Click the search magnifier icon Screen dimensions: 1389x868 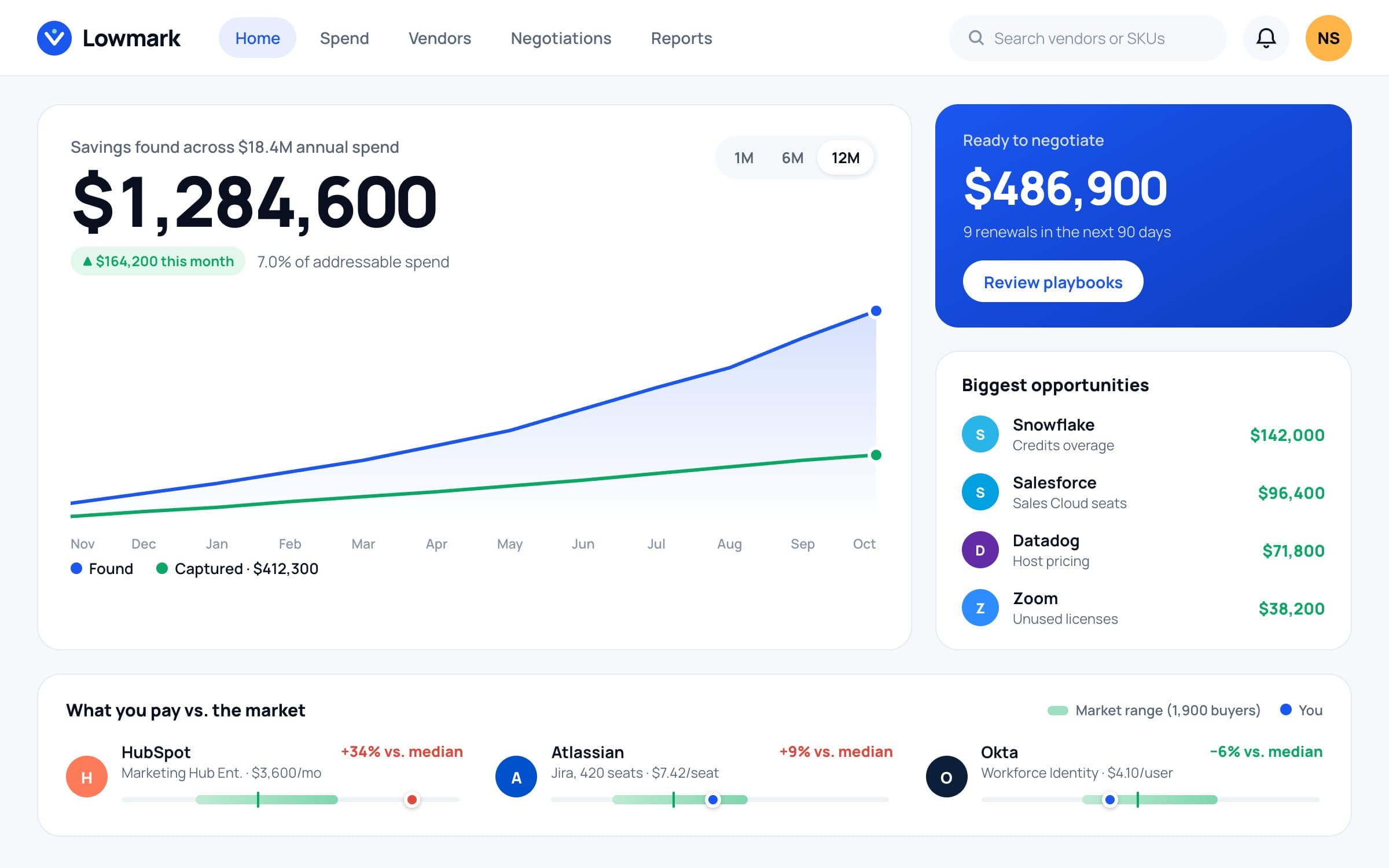click(x=976, y=38)
